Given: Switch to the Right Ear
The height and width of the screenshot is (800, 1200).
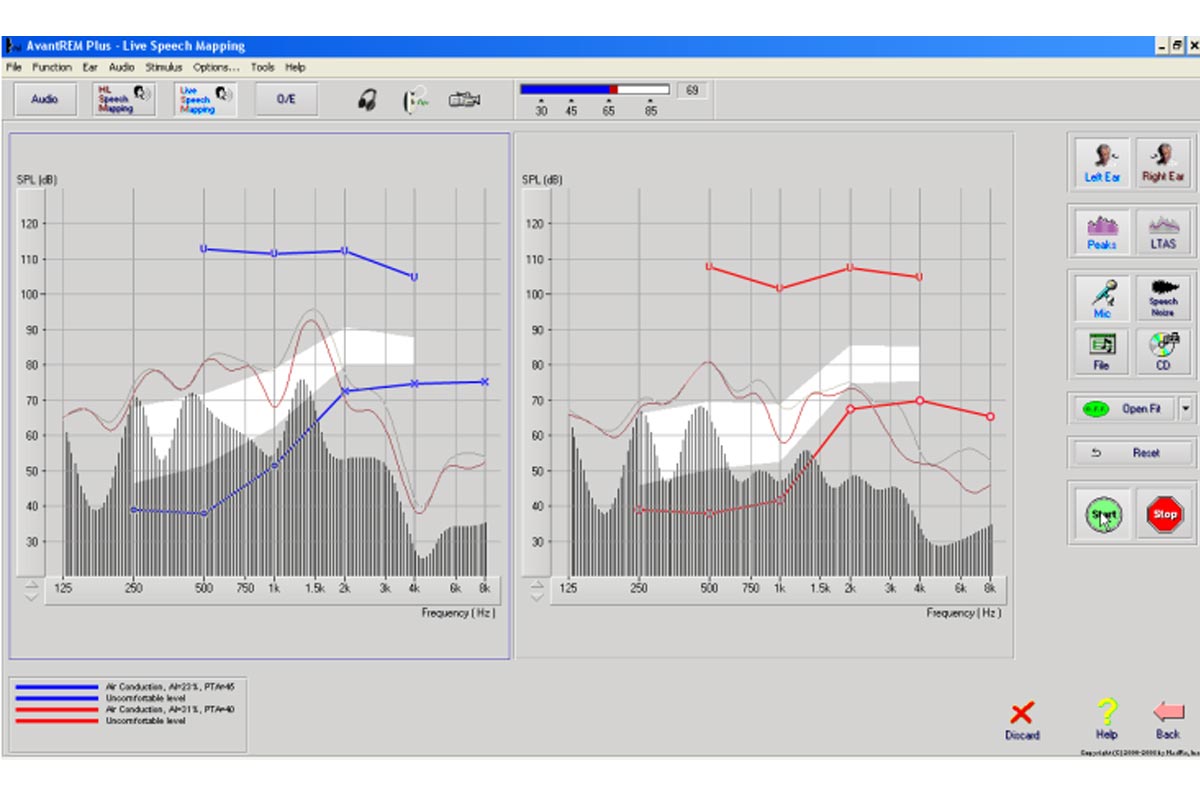Looking at the screenshot, I should 1163,162.
